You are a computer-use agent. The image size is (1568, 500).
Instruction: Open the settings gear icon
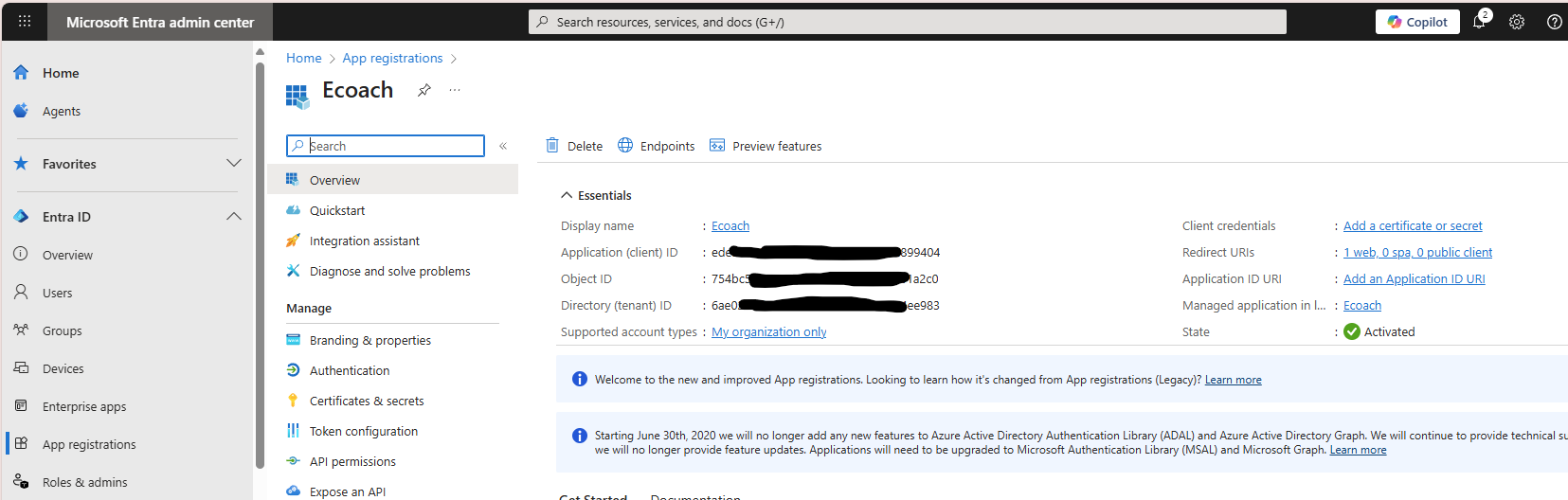(1517, 22)
